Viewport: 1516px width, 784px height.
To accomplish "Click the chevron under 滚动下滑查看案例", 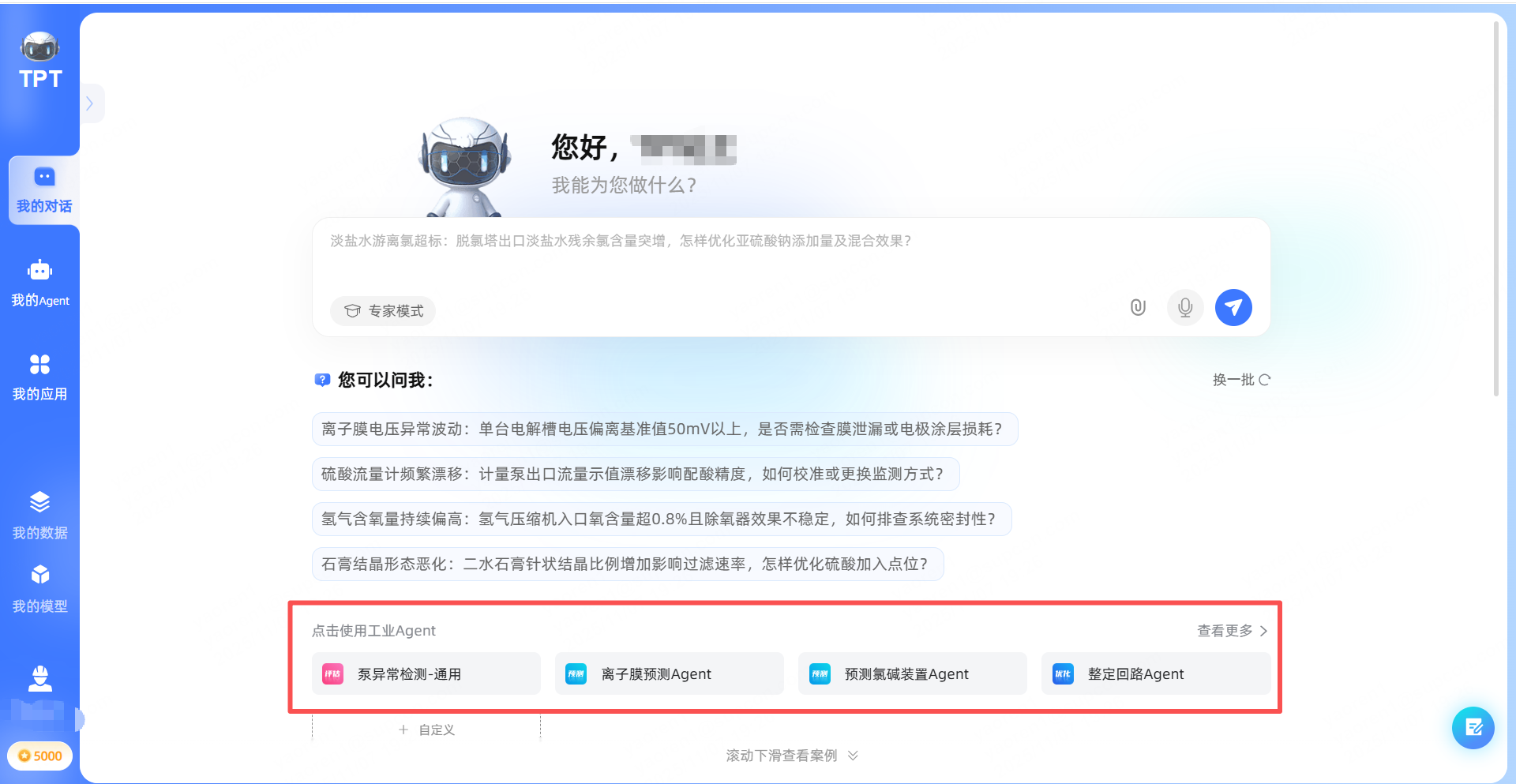I will click(x=852, y=756).
